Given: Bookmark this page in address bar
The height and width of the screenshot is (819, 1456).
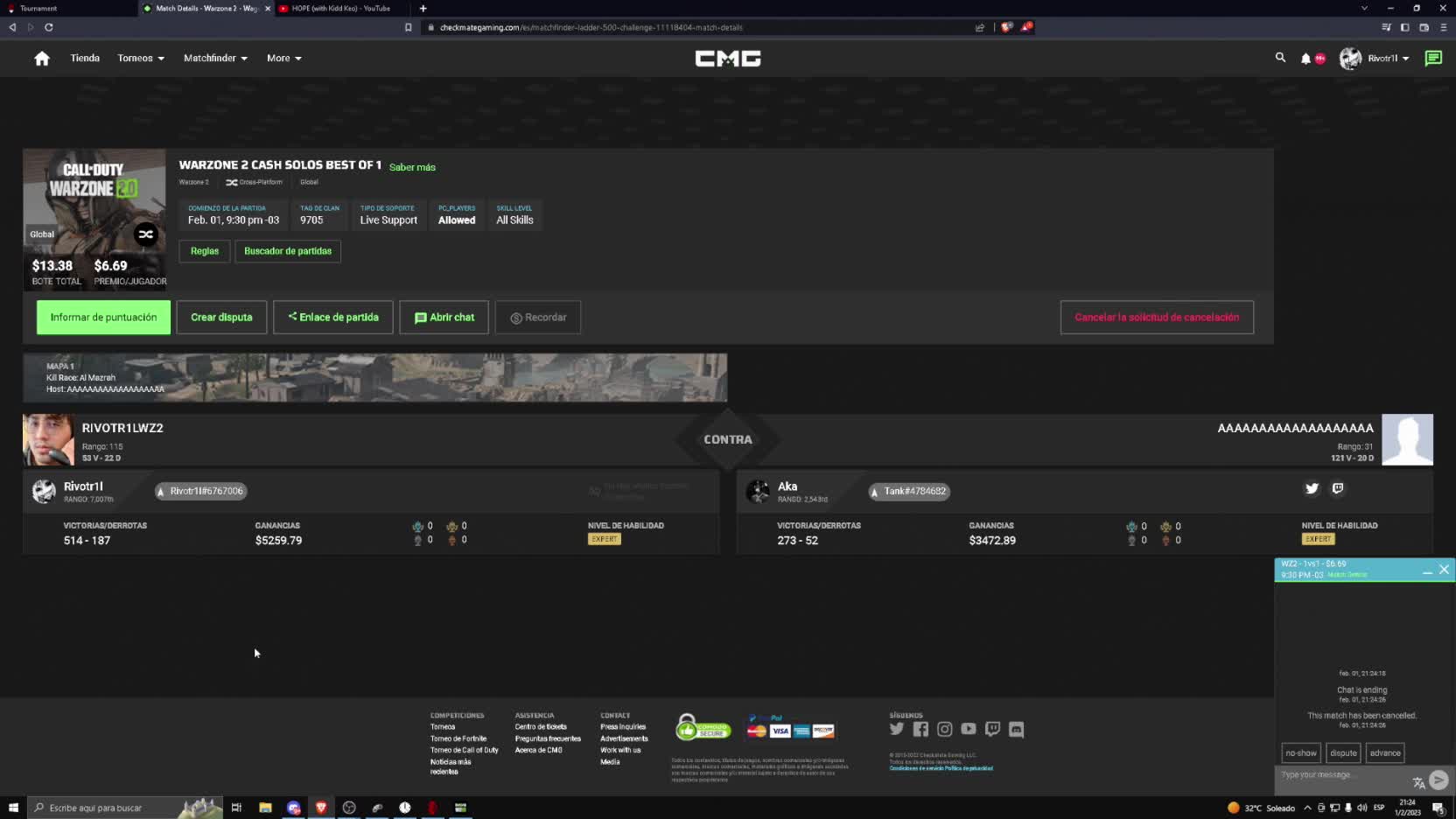Looking at the screenshot, I should 408,27.
